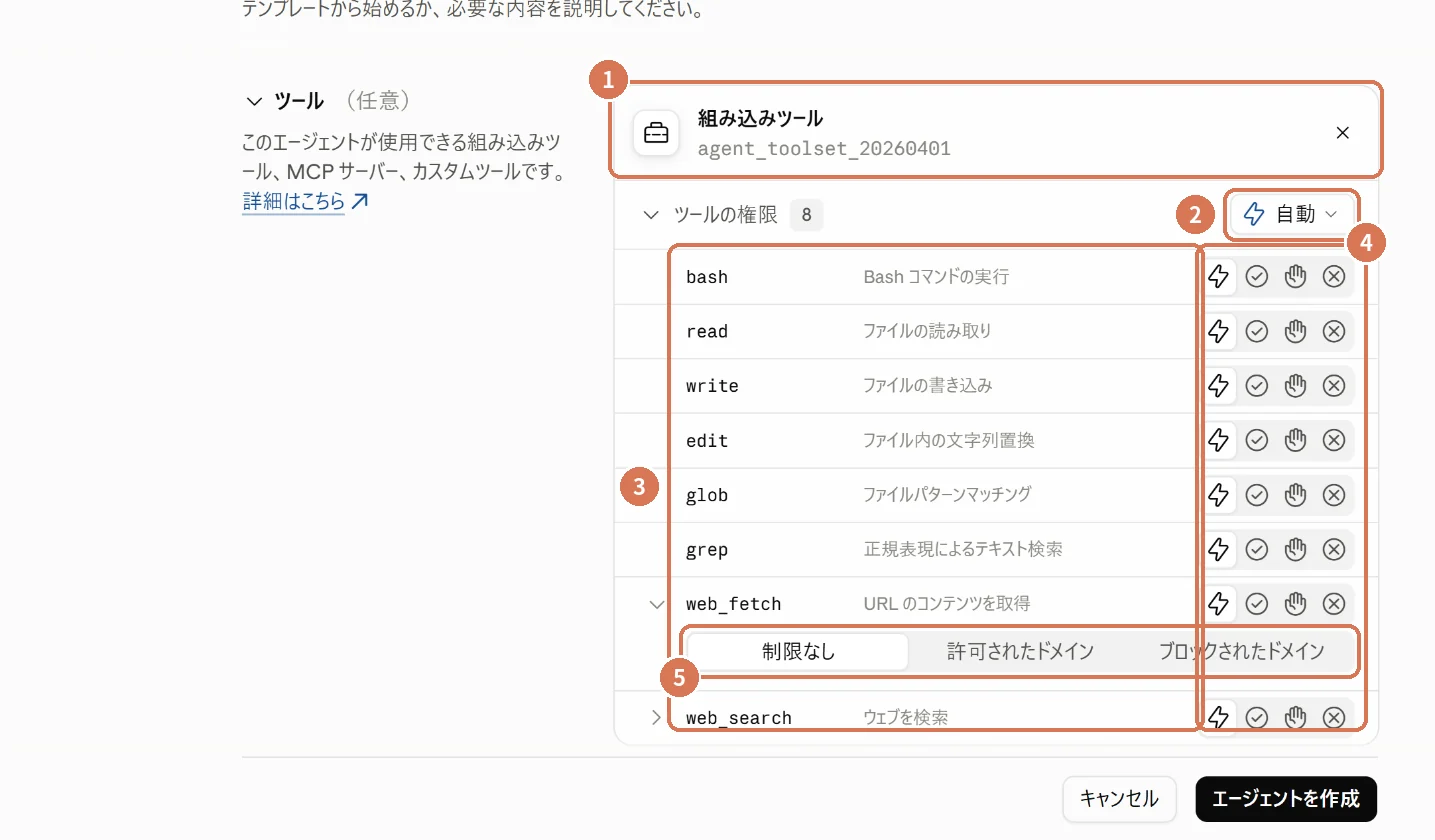
Task: Collapse the ツール section heading chevron
Action: click(253, 101)
